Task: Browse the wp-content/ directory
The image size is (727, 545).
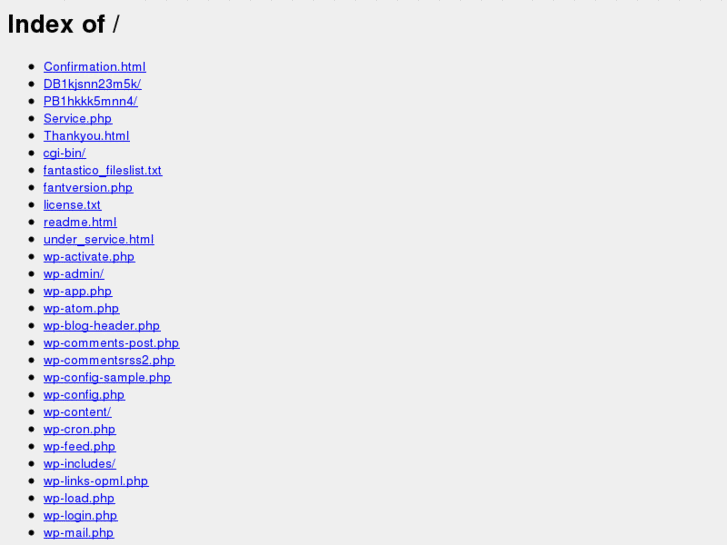Action: [77, 412]
